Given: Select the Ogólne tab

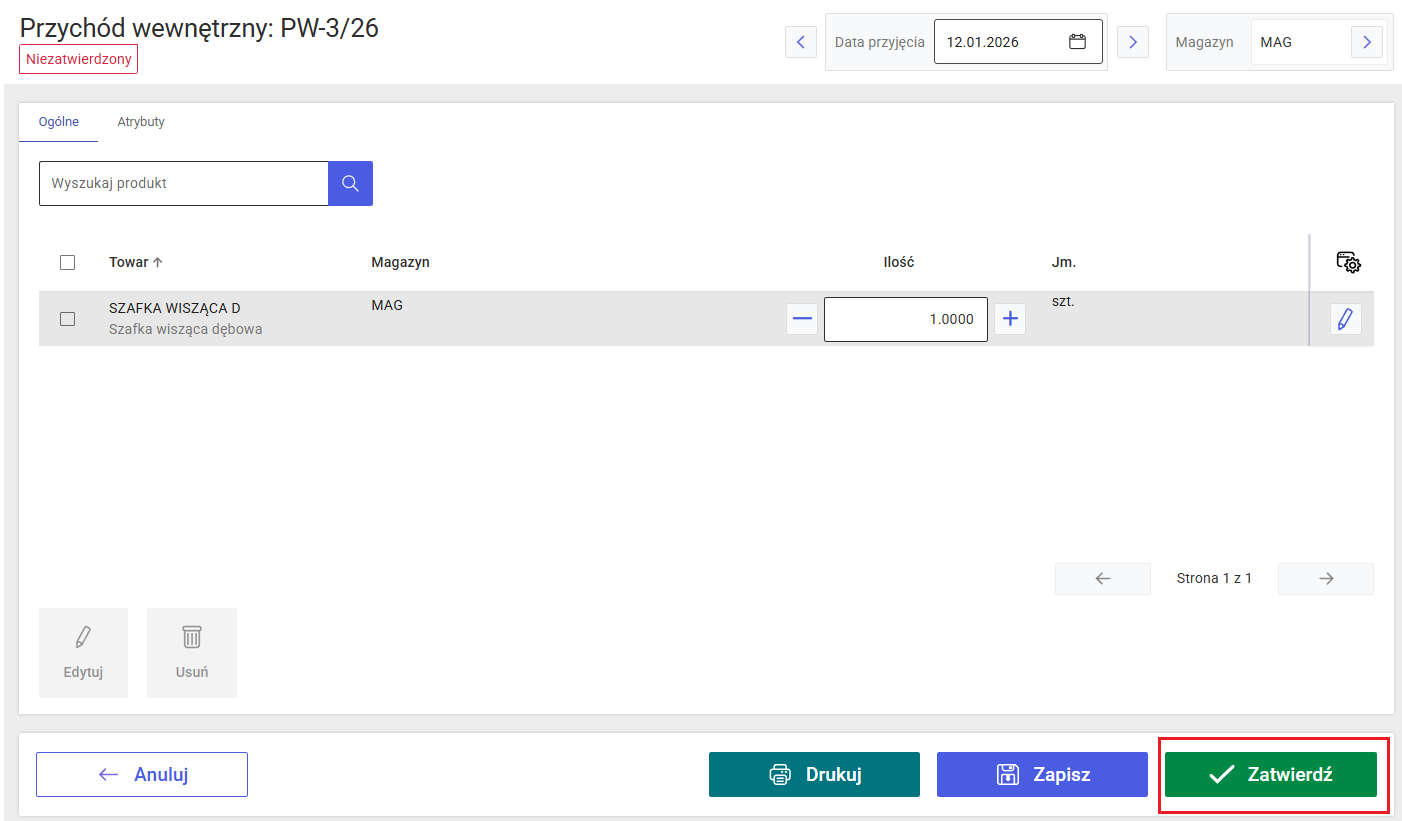Looking at the screenshot, I should pos(59,122).
